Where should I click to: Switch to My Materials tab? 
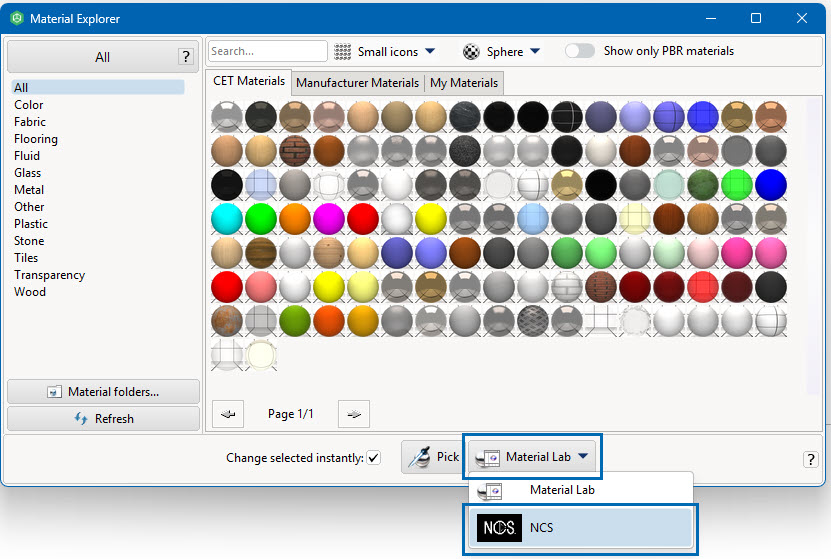[464, 83]
